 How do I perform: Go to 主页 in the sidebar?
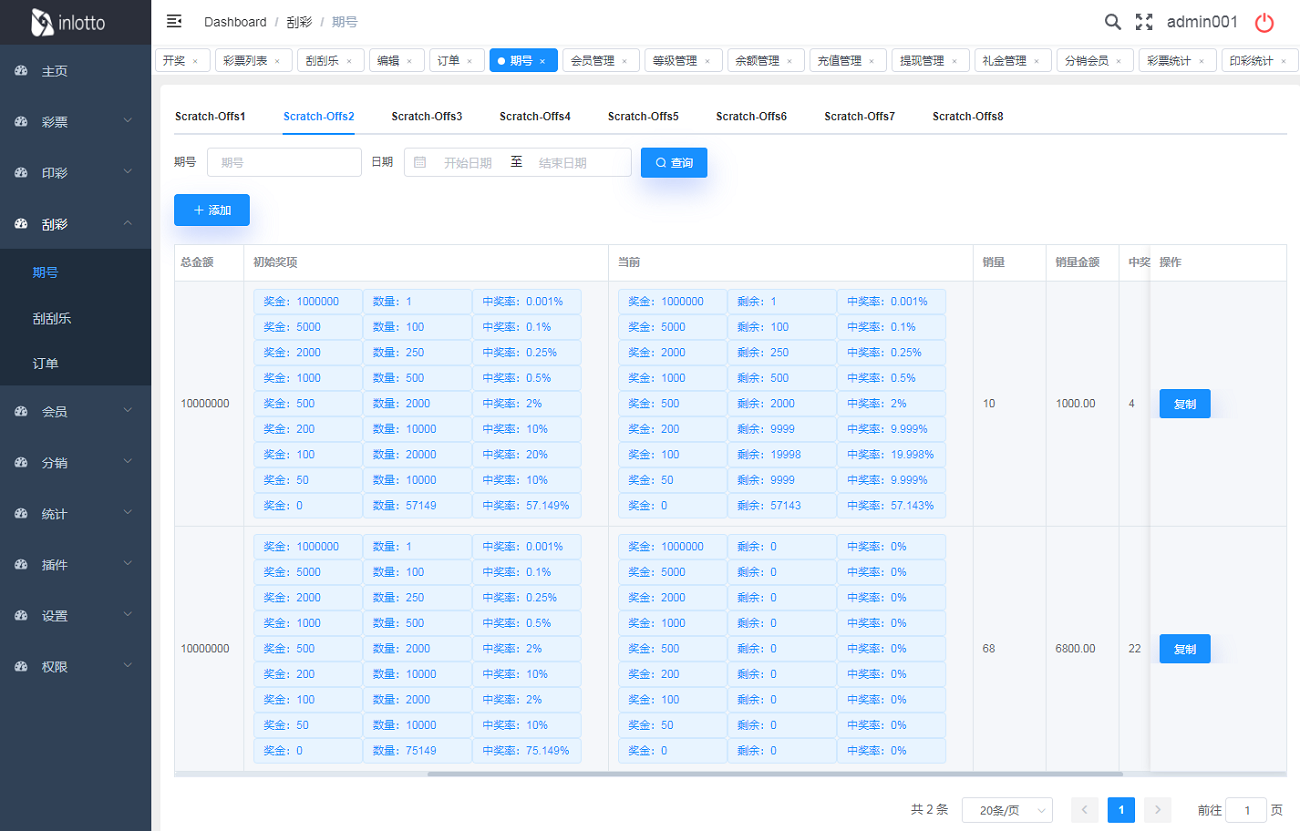[55, 72]
